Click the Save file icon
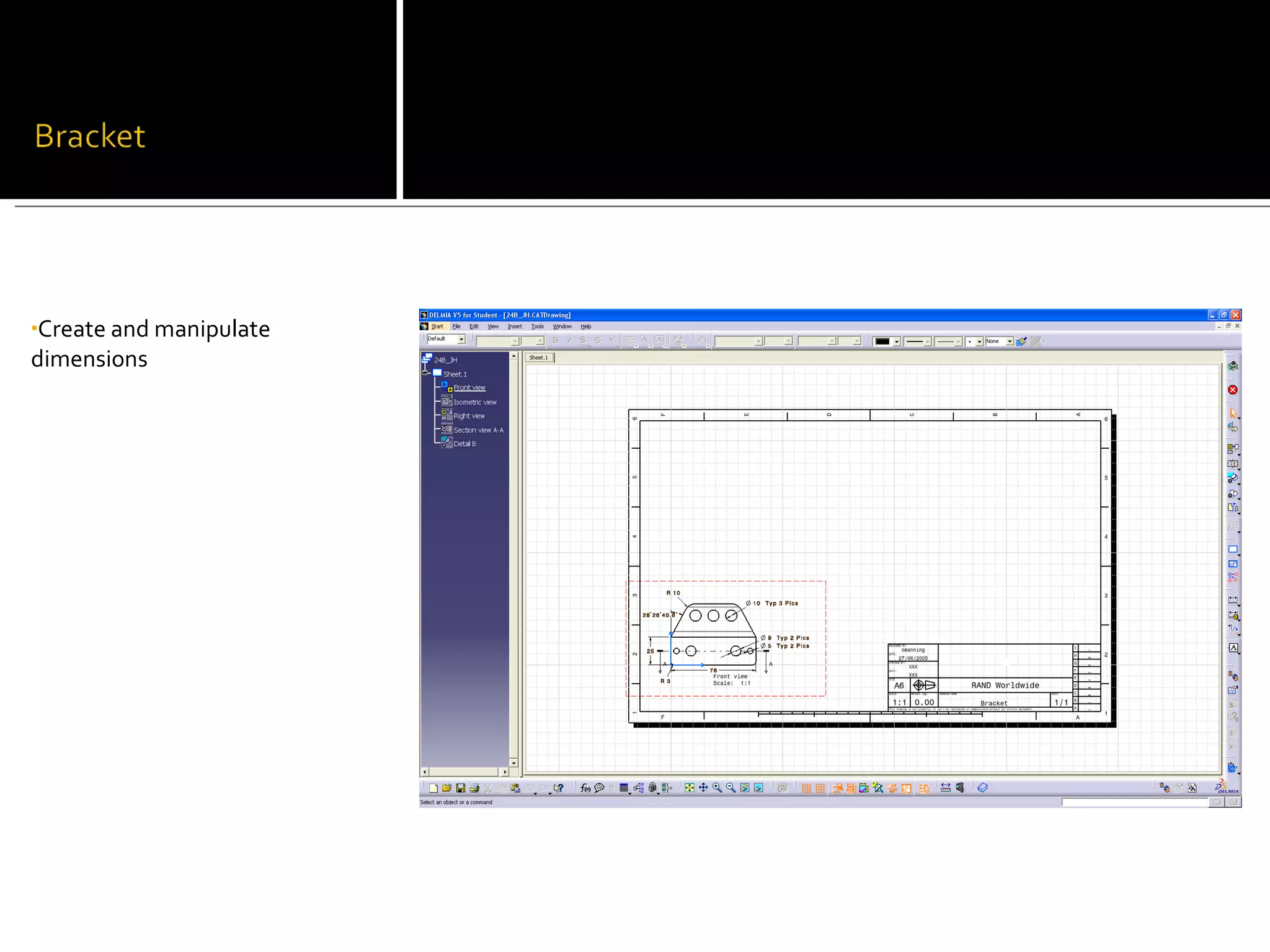The image size is (1270, 952). point(460,788)
